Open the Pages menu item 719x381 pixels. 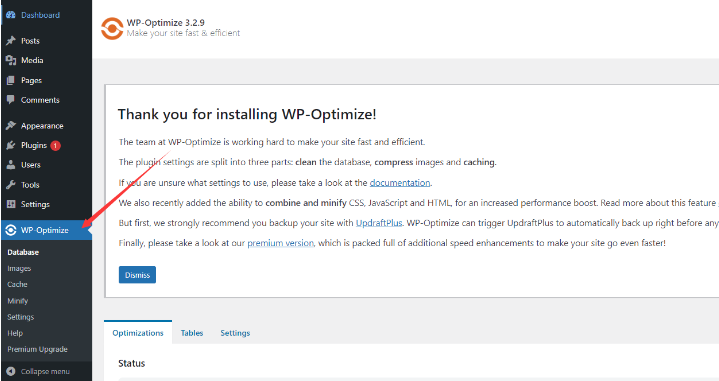[31, 80]
